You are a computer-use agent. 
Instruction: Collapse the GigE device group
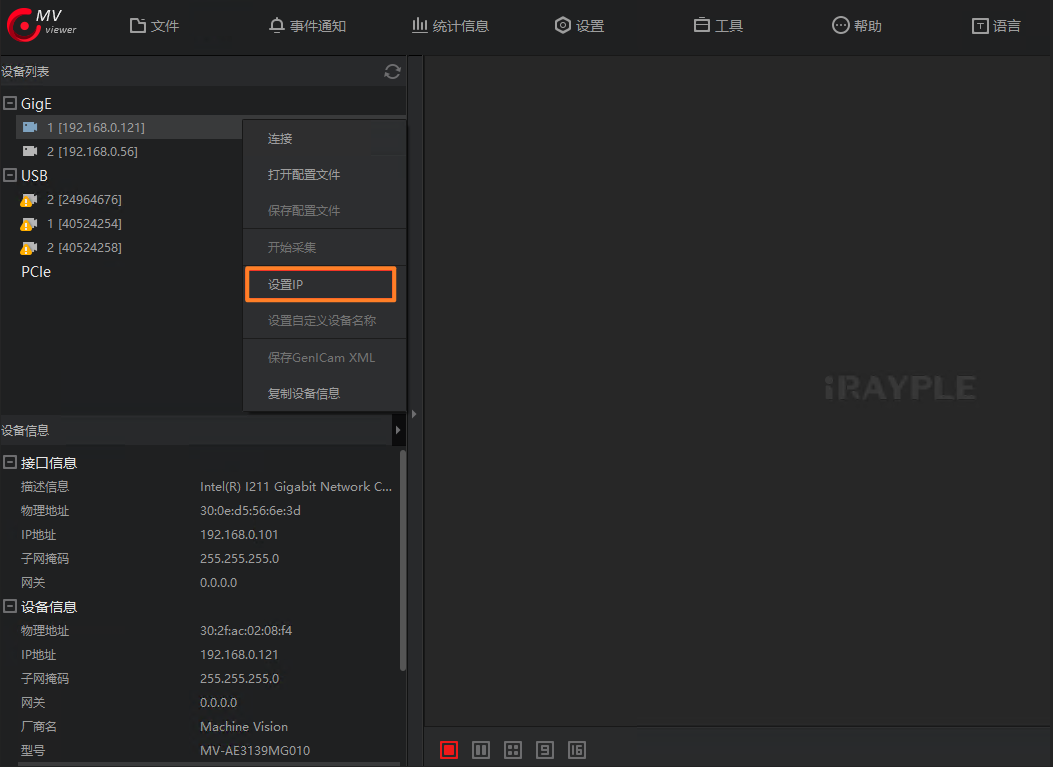[10, 103]
